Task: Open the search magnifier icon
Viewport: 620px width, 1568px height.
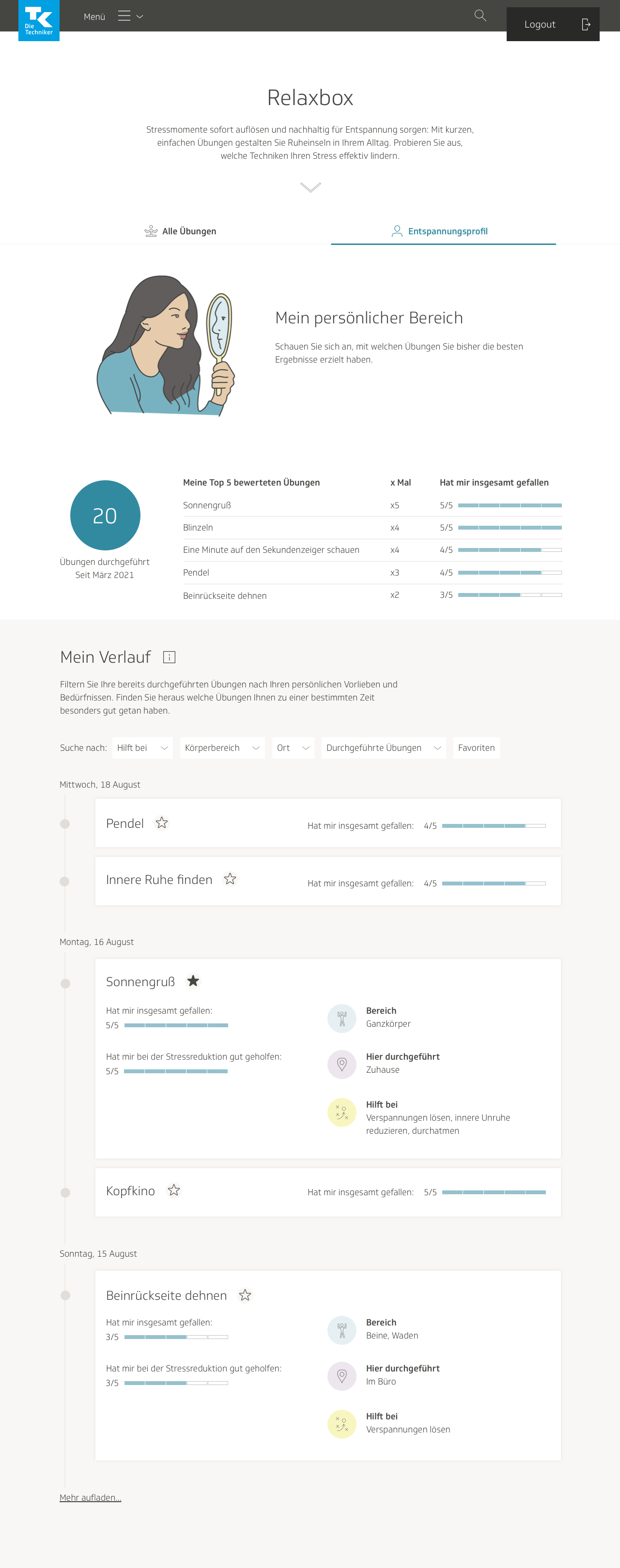Action: pyautogui.click(x=480, y=16)
